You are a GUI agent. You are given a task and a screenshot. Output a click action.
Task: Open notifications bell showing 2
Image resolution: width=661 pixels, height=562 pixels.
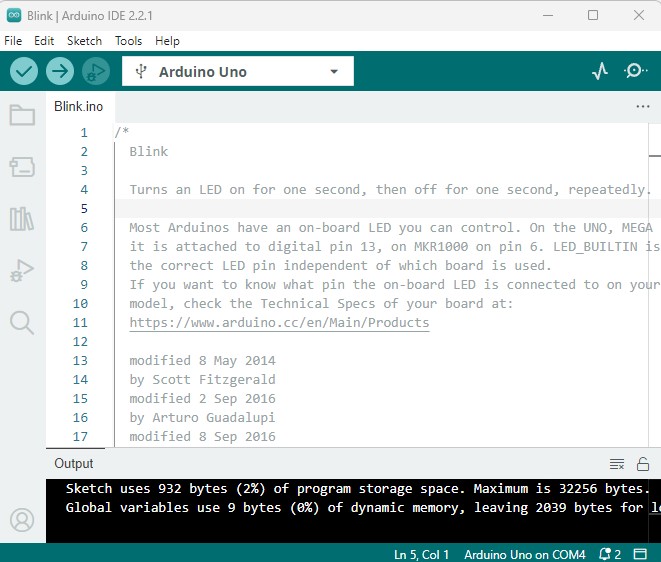[x=610, y=554]
